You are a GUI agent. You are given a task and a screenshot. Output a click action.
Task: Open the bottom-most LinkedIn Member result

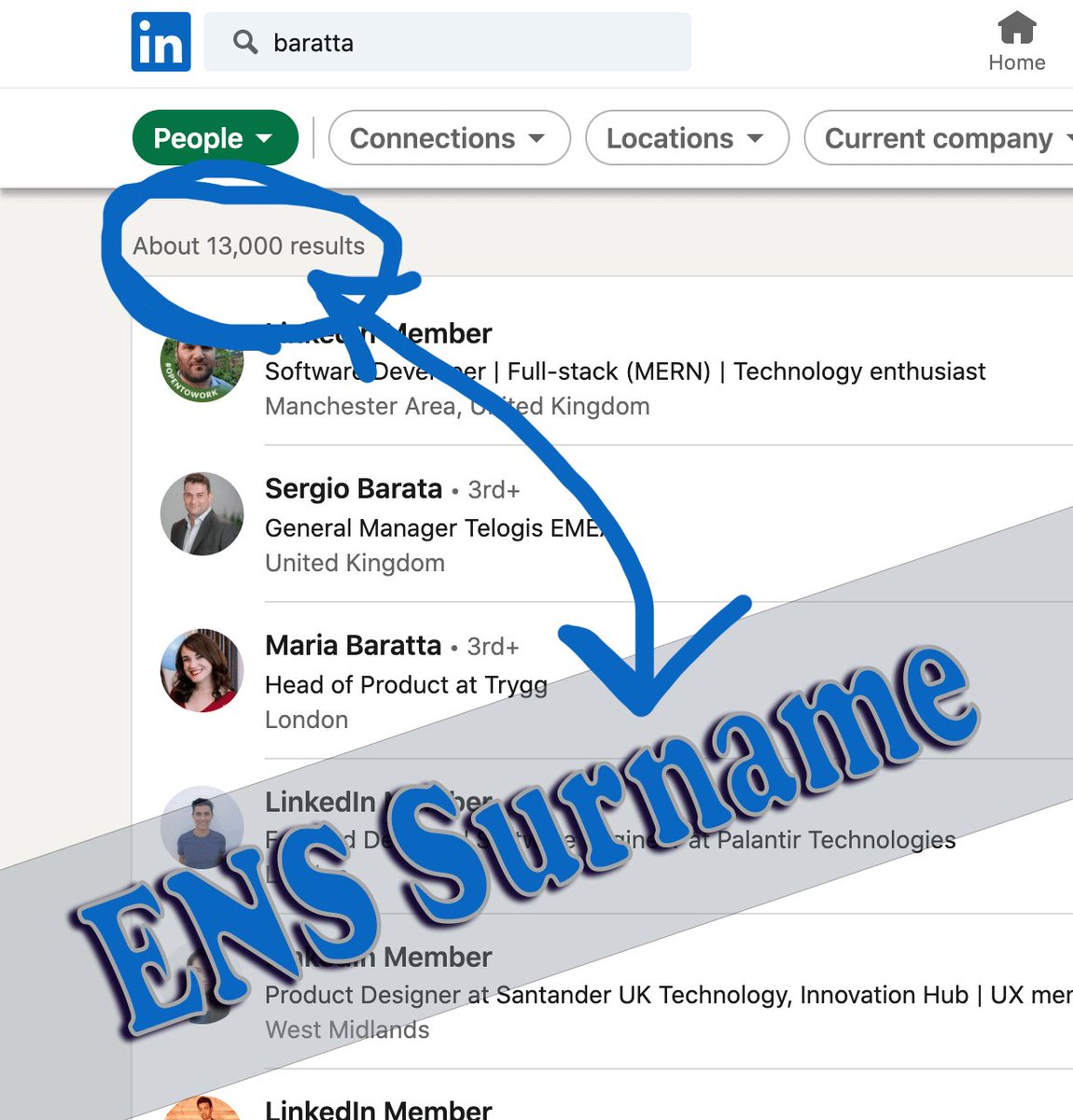(x=378, y=1109)
